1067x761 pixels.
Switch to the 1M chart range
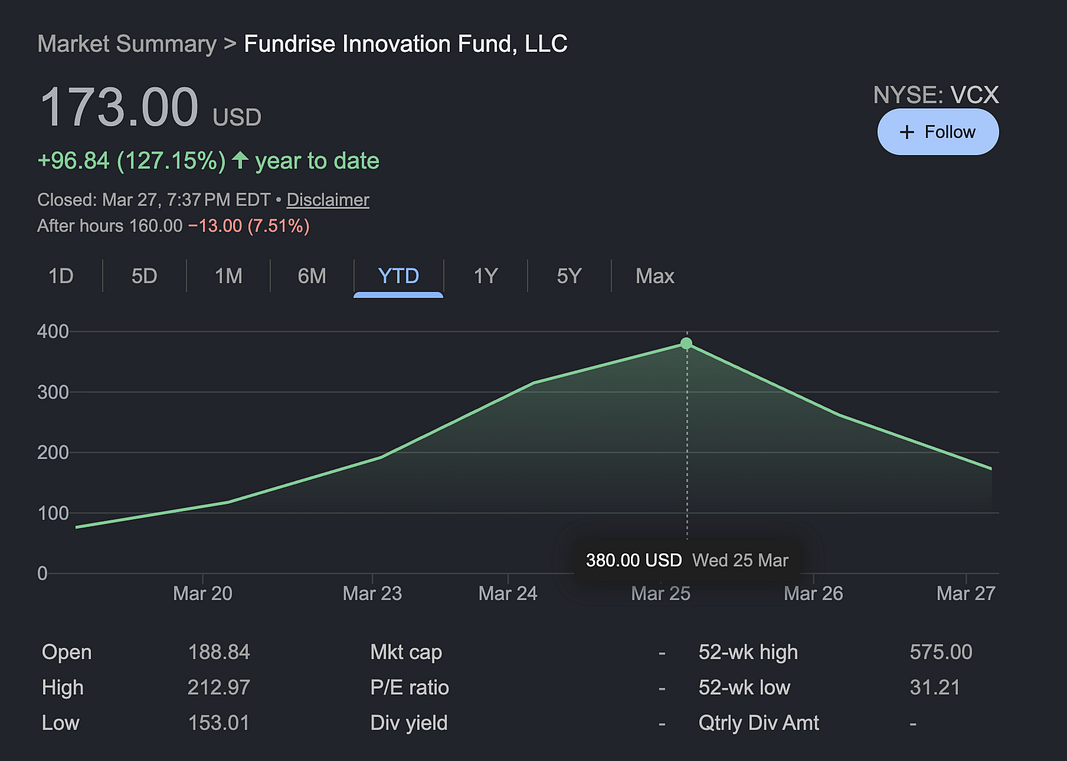tap(229, 276)
